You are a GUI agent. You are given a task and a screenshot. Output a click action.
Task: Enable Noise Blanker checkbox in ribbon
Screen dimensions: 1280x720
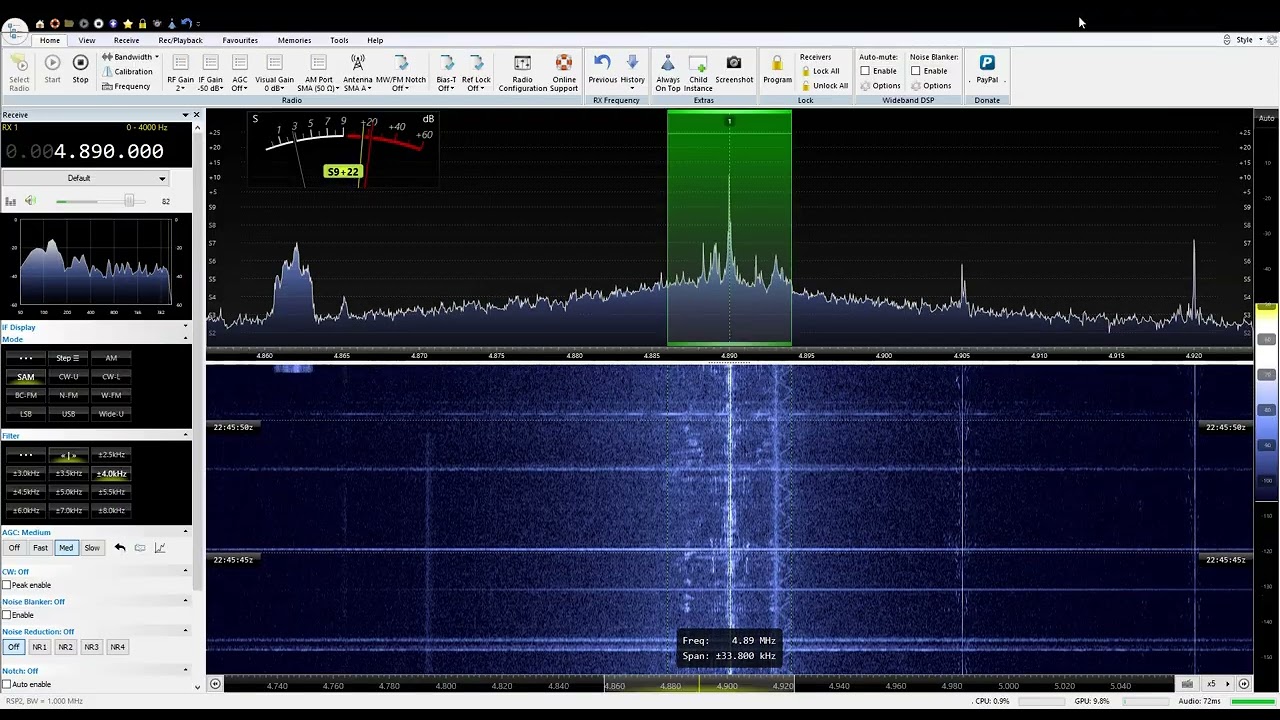[915, 71]
